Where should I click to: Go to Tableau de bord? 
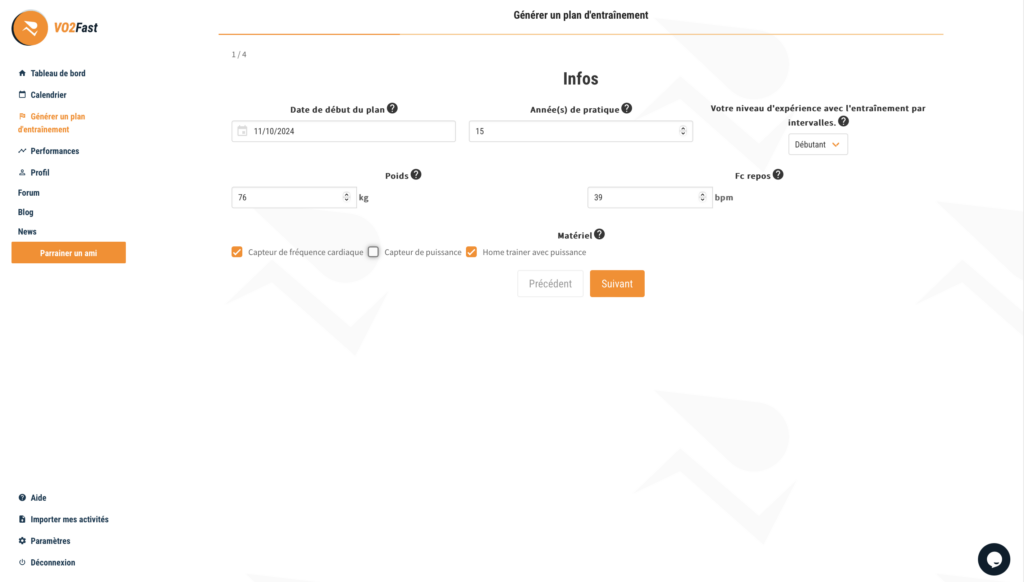[x=57, y=73]
